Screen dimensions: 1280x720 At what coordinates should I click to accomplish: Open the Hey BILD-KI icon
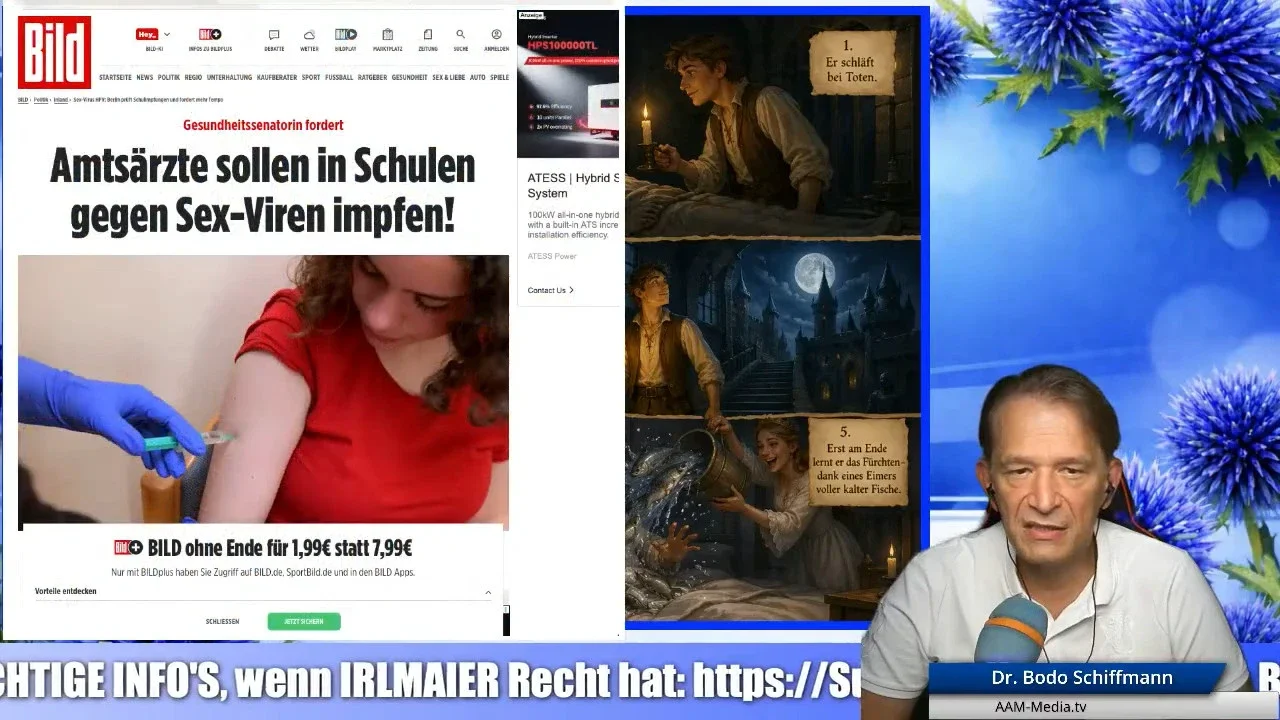(x=148, y=34)
